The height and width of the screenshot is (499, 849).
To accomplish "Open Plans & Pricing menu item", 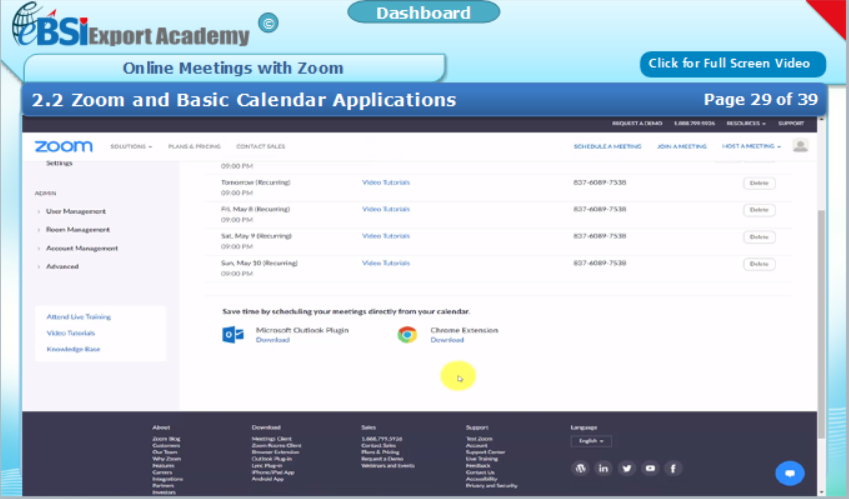I will (194, 146).
